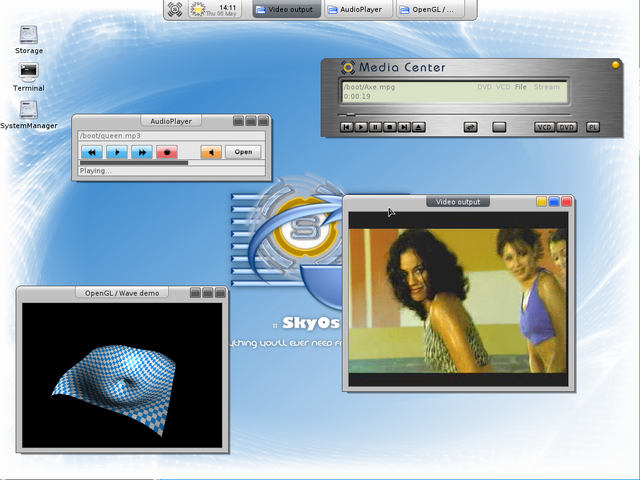The height and width of the screenshot is (480, 640).
Task: Select the Stream source label in display
Action: pyautogui.click(x=547, y=87)
